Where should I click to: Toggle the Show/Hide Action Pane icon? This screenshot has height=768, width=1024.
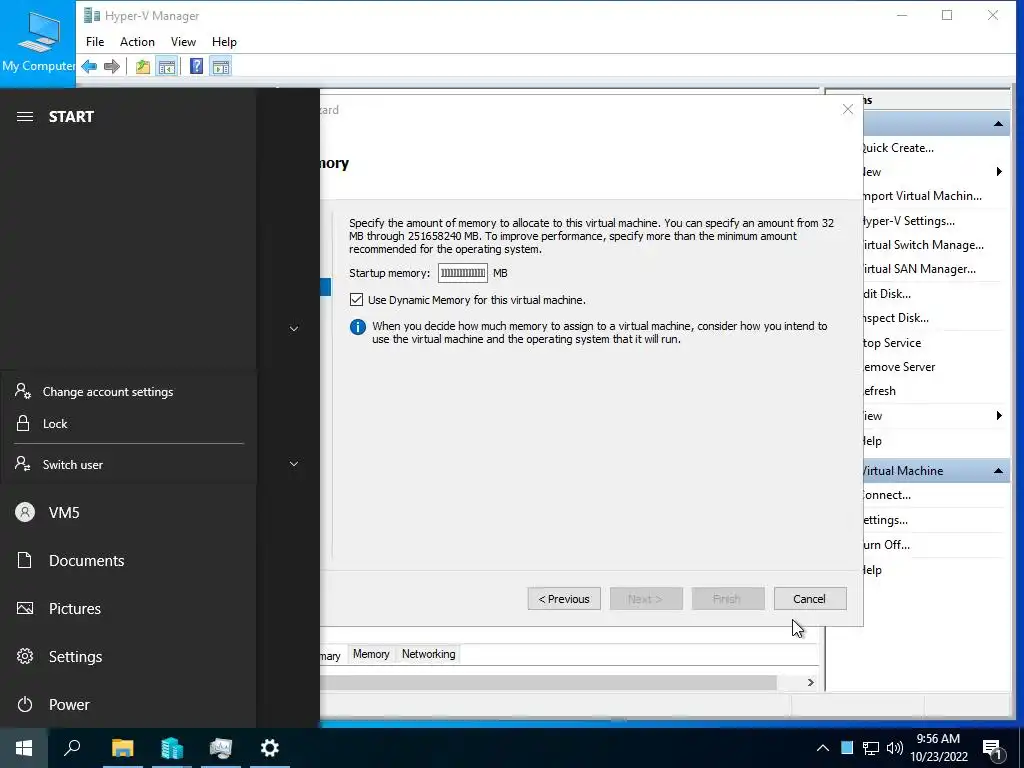click(221, 66)
